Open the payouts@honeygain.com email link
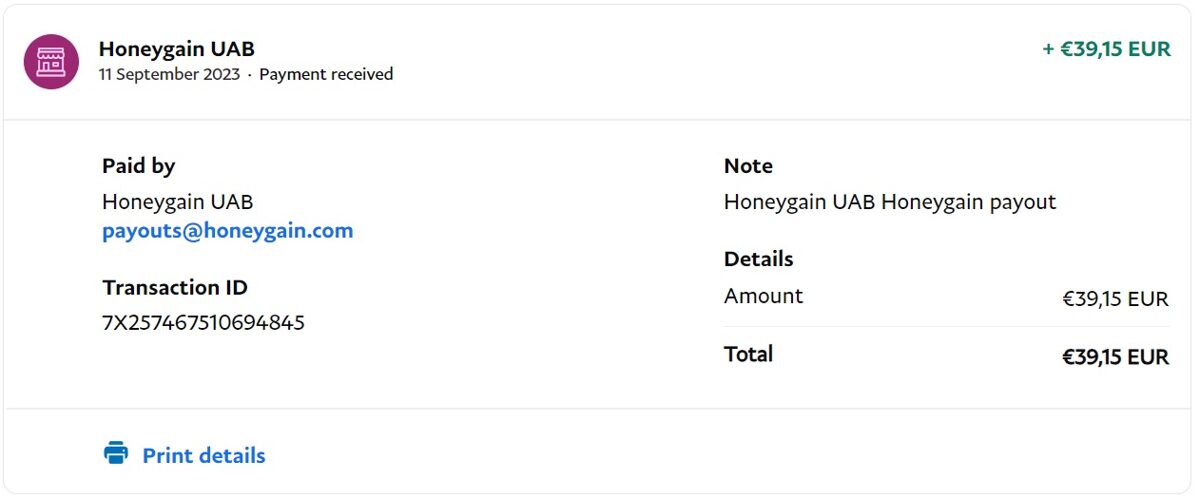 (x=227, y=231)
